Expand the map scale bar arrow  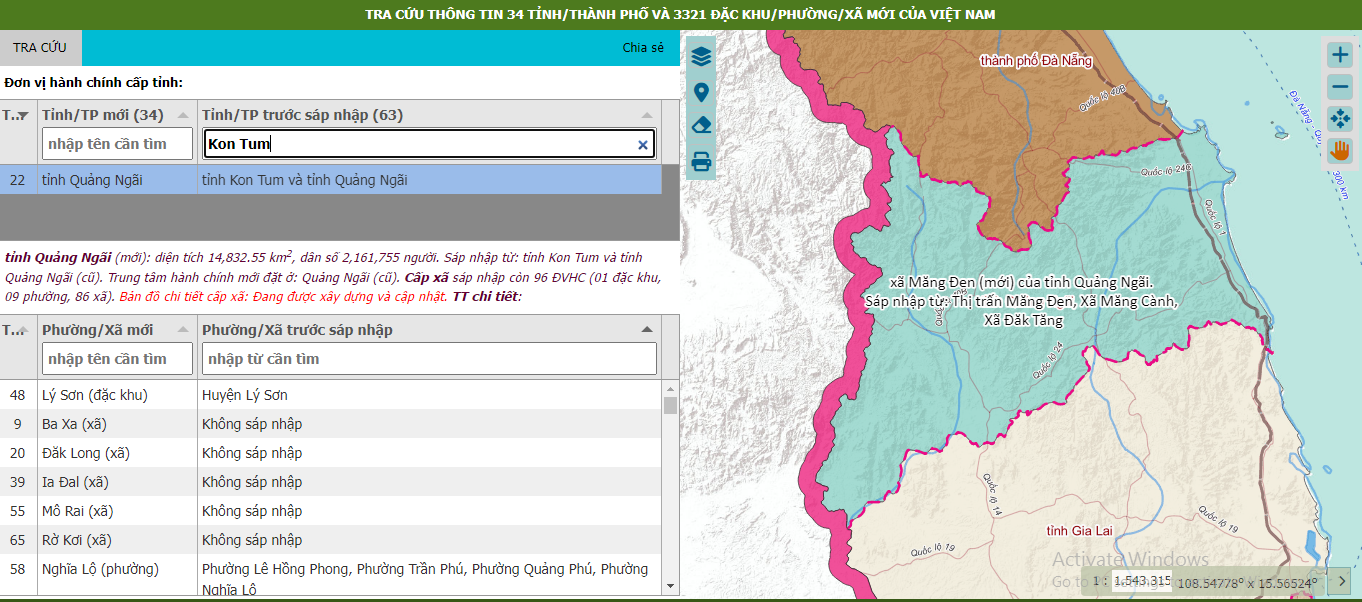pyautogui.click(x=1341, y=580)
